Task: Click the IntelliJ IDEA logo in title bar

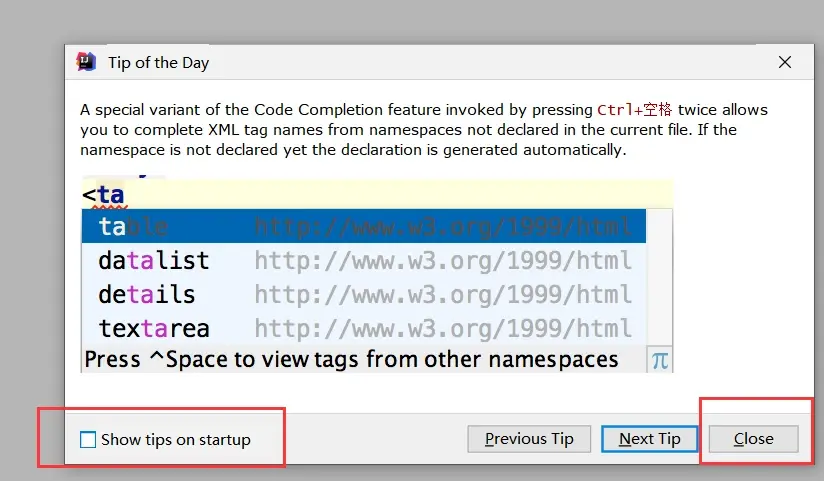Action: coord(86,62)
